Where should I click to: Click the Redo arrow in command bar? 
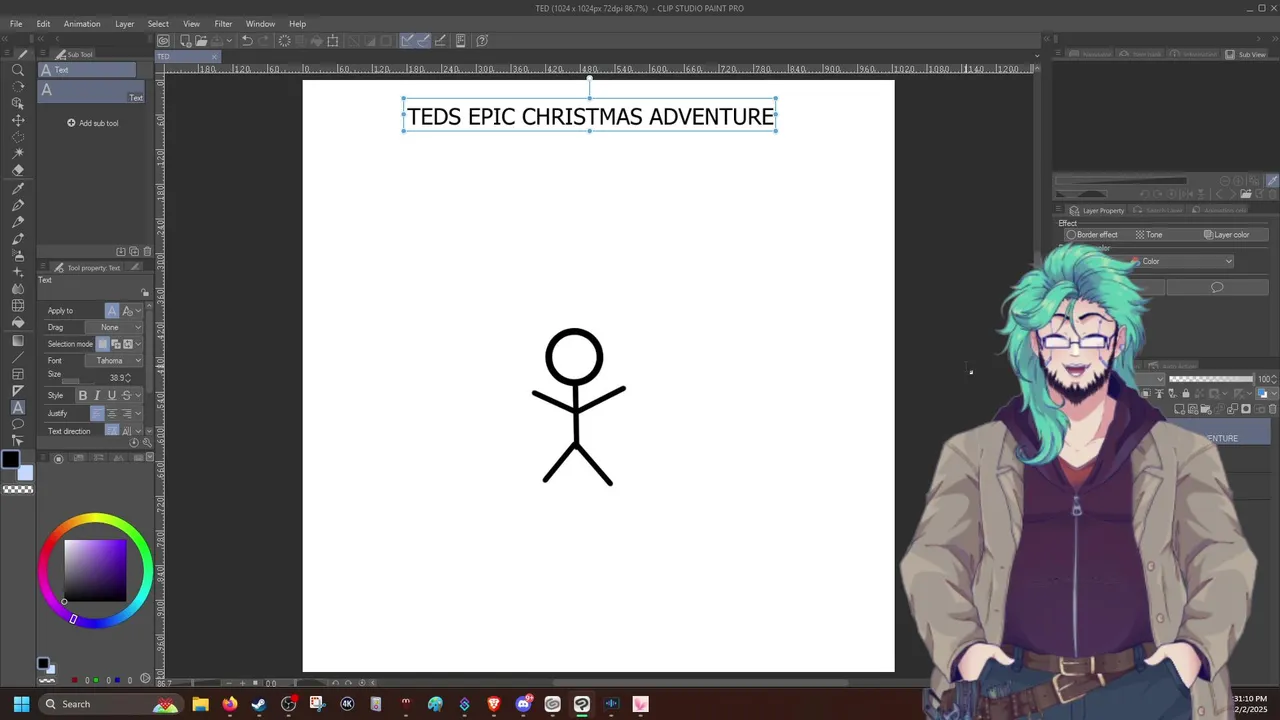[265, 41]
